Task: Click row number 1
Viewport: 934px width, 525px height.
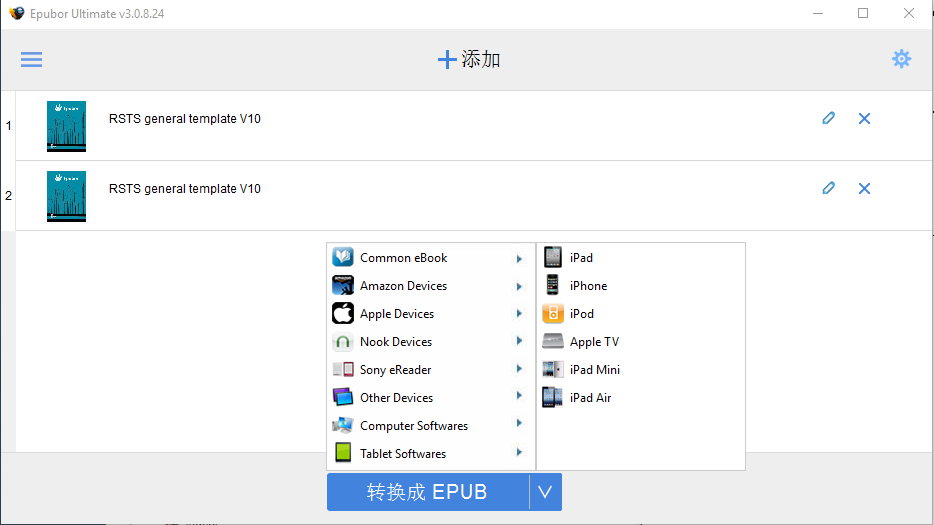Action: tap(8, 126)
